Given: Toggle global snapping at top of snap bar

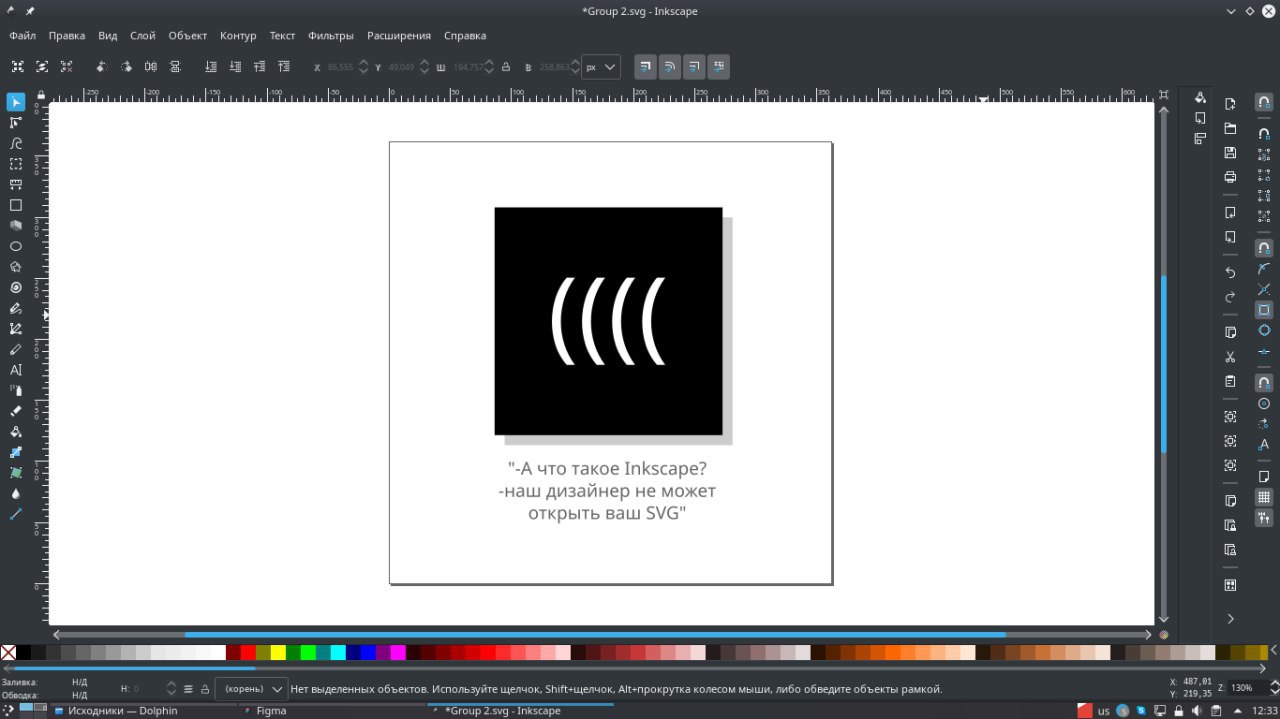Looking at the screenshot, I should click(1264, 103).
